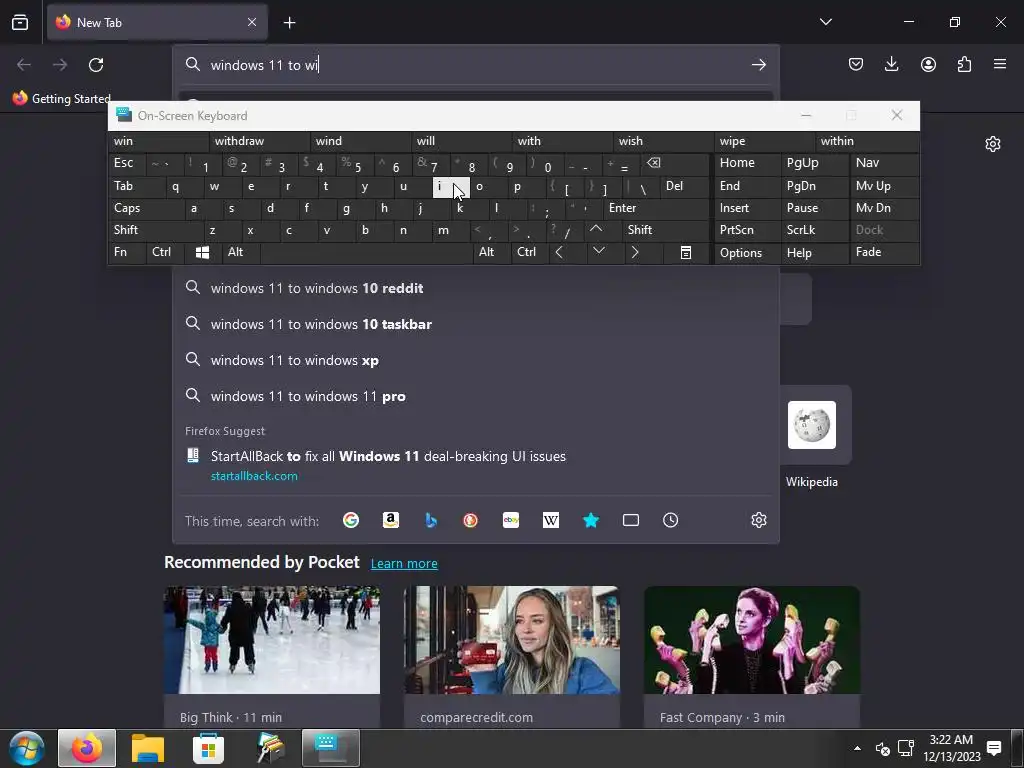
Task: Open the Downloads toolbar icon
Action: (891, 64)
